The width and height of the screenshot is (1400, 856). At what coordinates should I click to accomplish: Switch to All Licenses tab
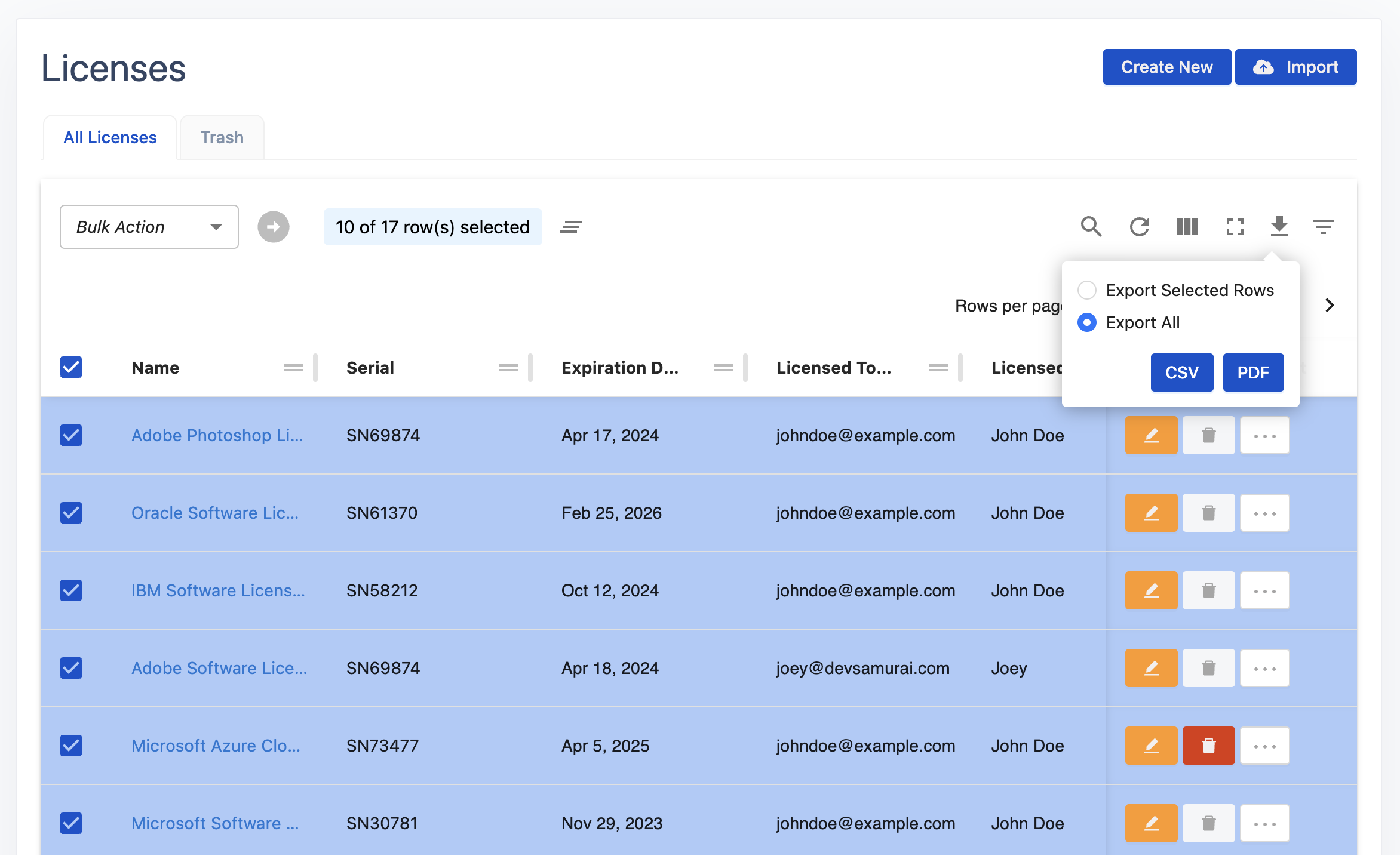(110, 137)
